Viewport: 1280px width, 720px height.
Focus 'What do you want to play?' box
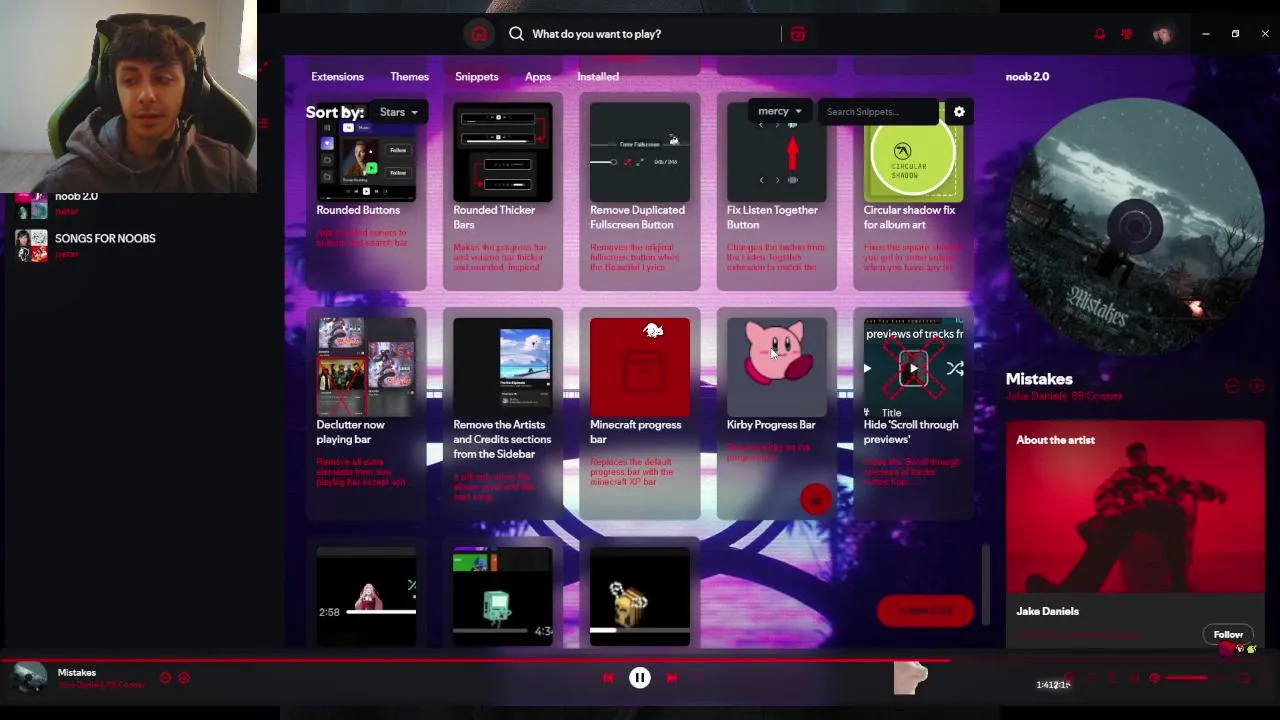(648, 34)
